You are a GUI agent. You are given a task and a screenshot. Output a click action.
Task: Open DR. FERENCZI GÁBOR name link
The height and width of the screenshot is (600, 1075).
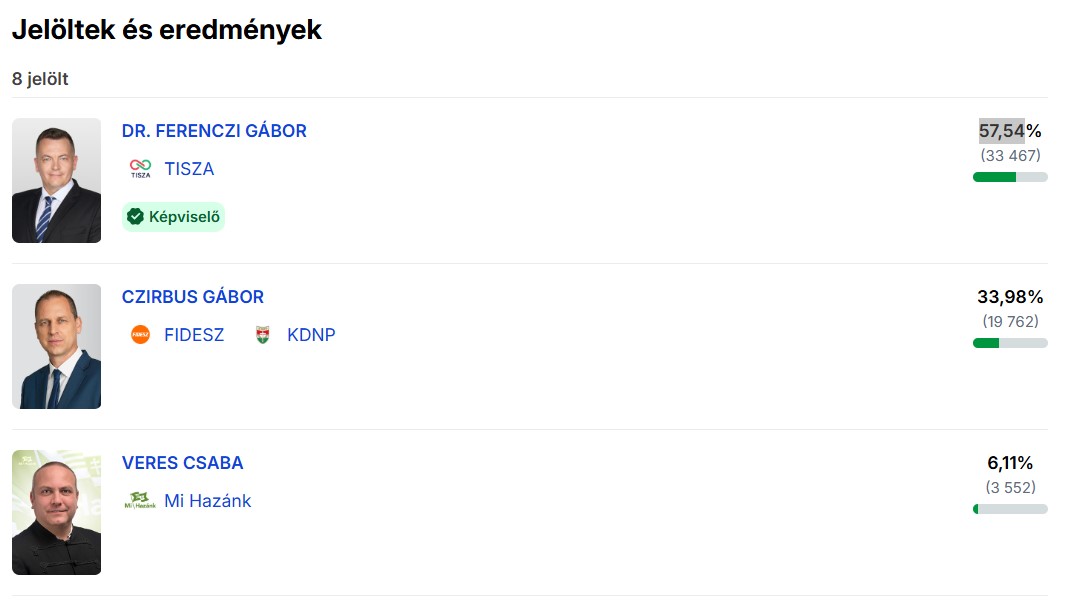point(214,131)
